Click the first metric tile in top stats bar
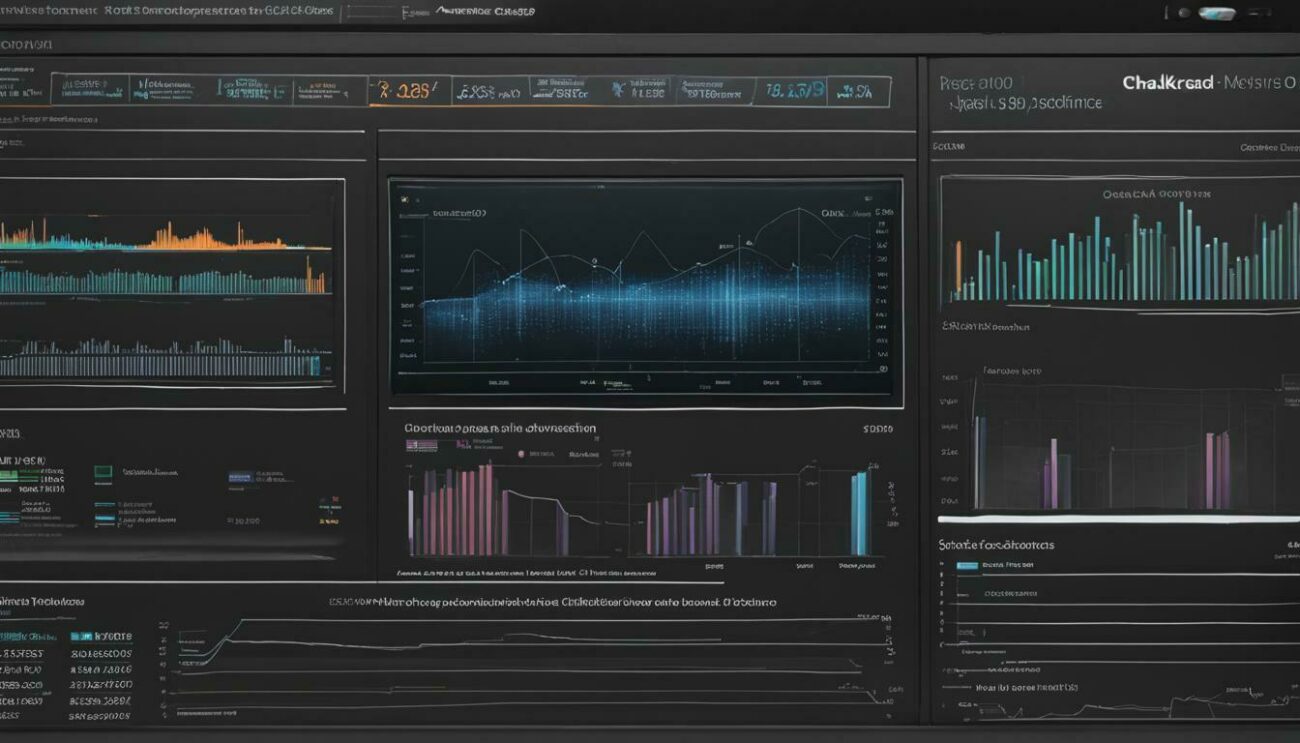 [89, 89]
